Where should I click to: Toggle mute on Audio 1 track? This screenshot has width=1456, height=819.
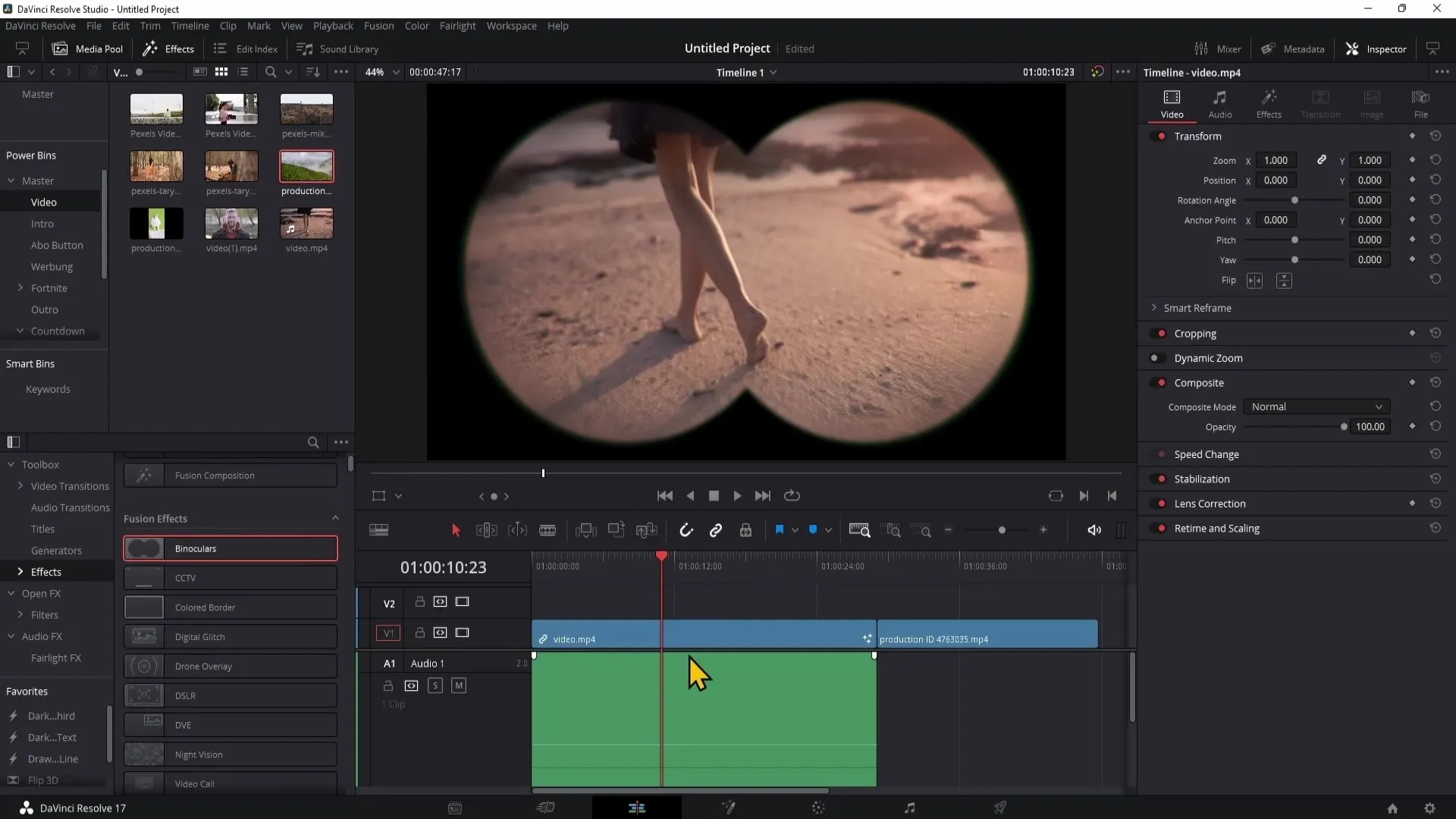click(x=458, y=685)
